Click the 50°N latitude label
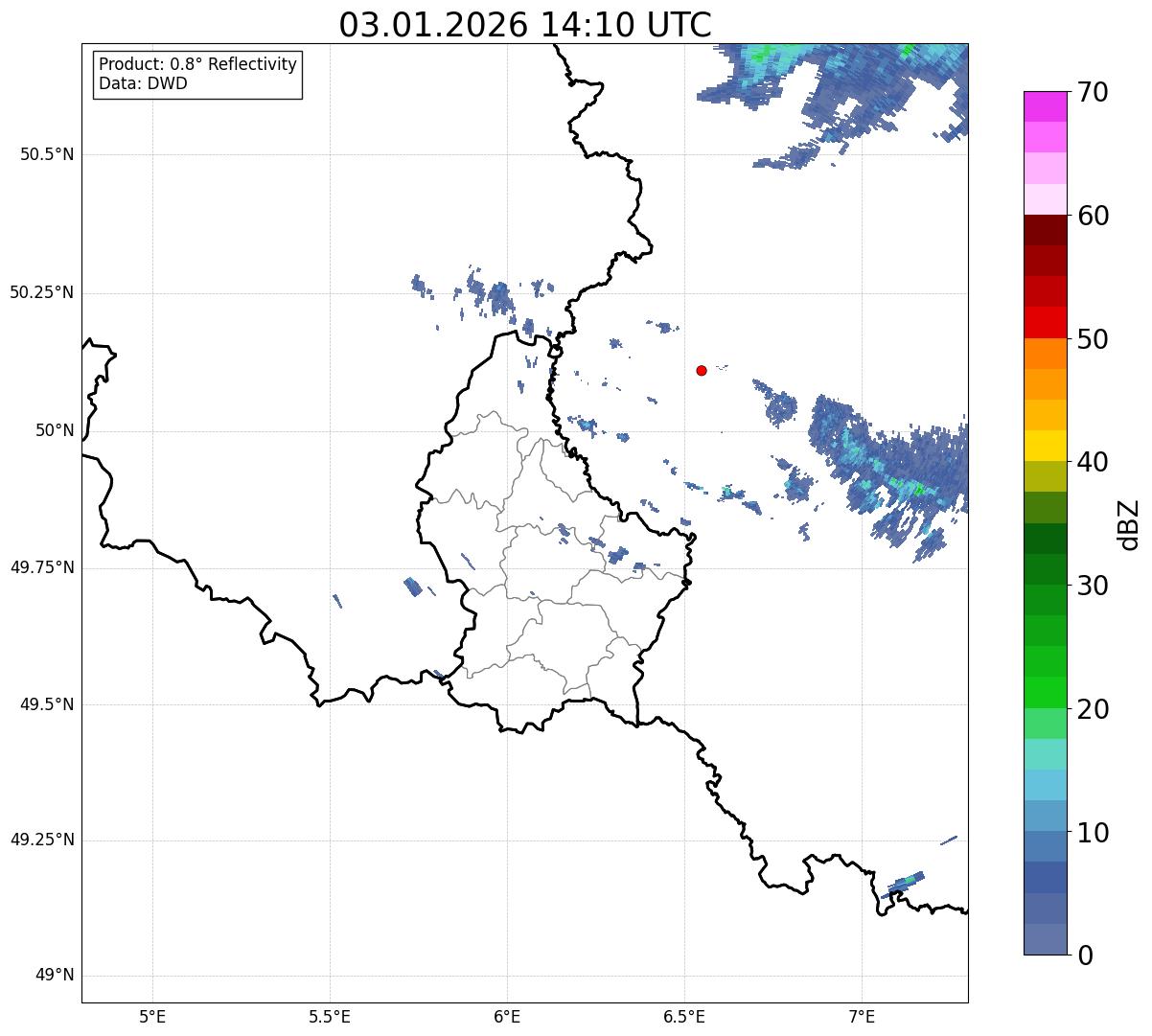 point(55,430)
